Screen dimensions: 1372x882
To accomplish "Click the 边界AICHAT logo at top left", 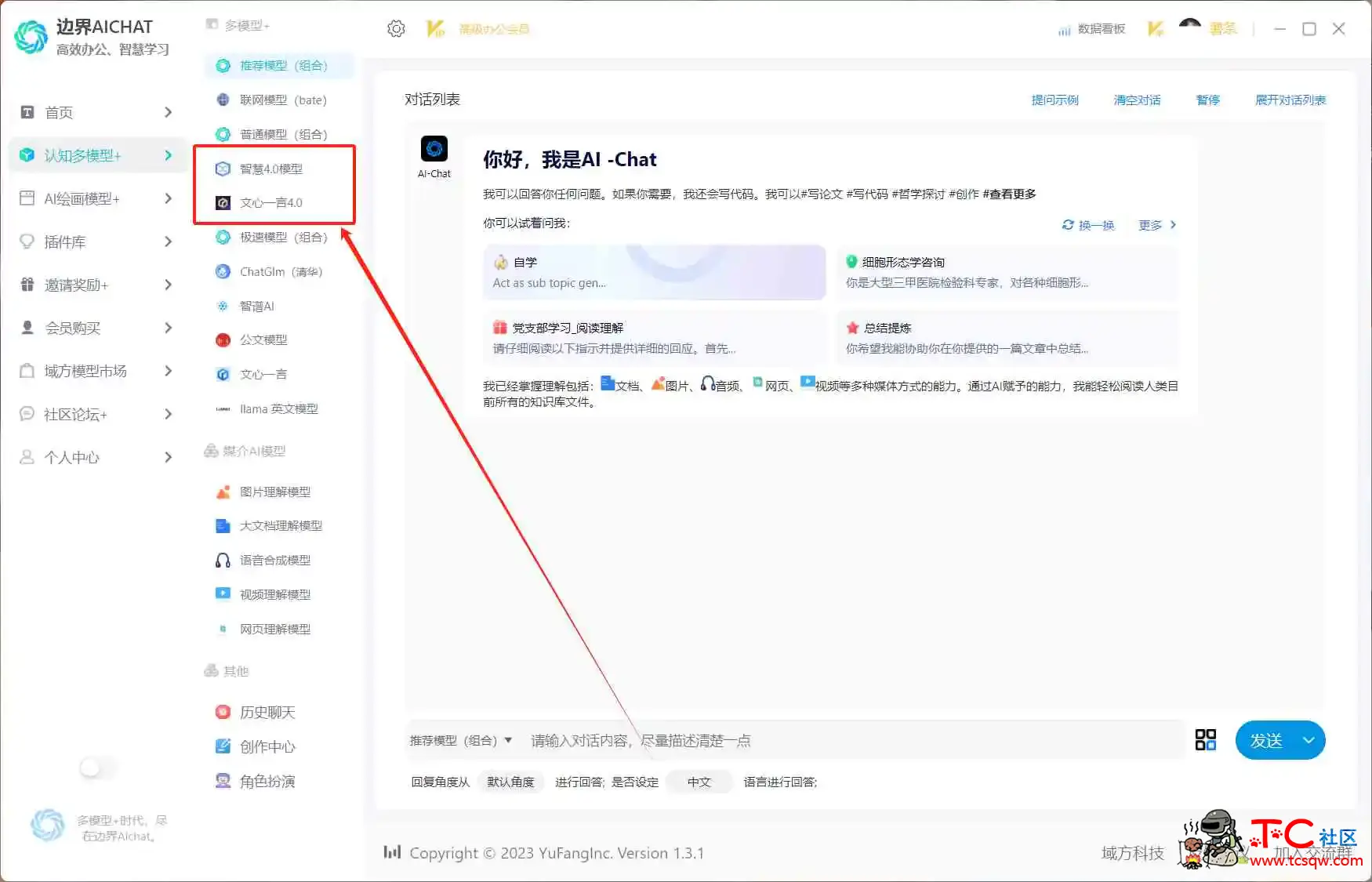I will point(31,37).
